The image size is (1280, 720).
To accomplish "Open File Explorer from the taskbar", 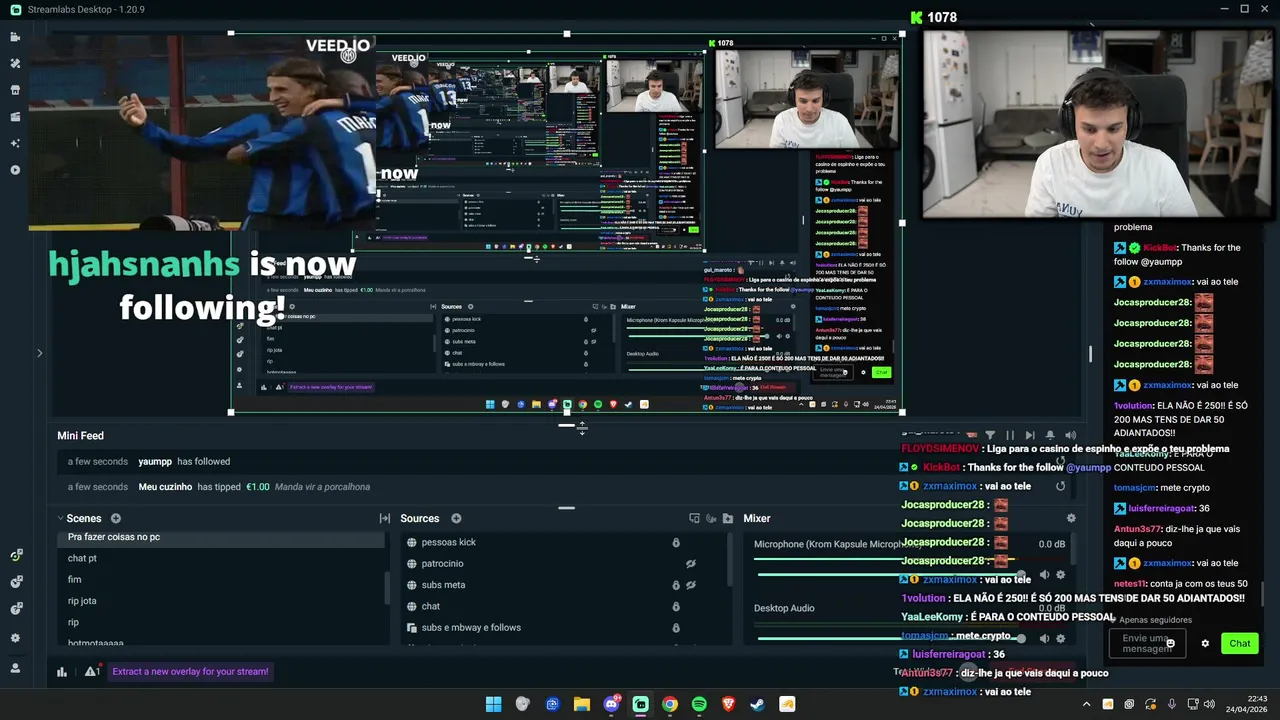I will pyautogui.click(x=581, y=704).
